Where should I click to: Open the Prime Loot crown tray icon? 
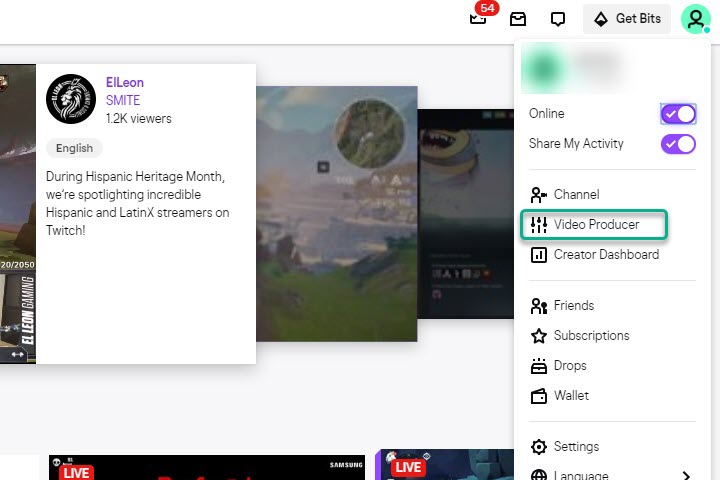(x=518, y=19)
